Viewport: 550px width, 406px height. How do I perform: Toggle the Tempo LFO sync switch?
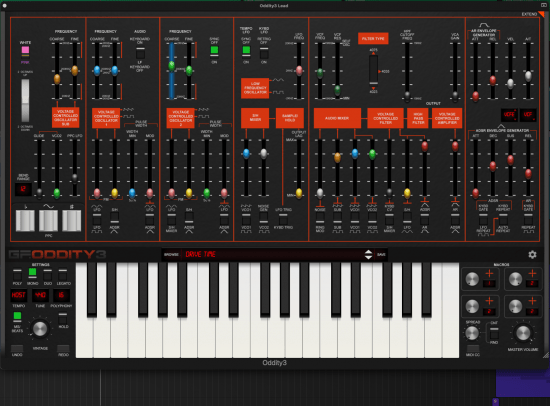coord(246,51)
